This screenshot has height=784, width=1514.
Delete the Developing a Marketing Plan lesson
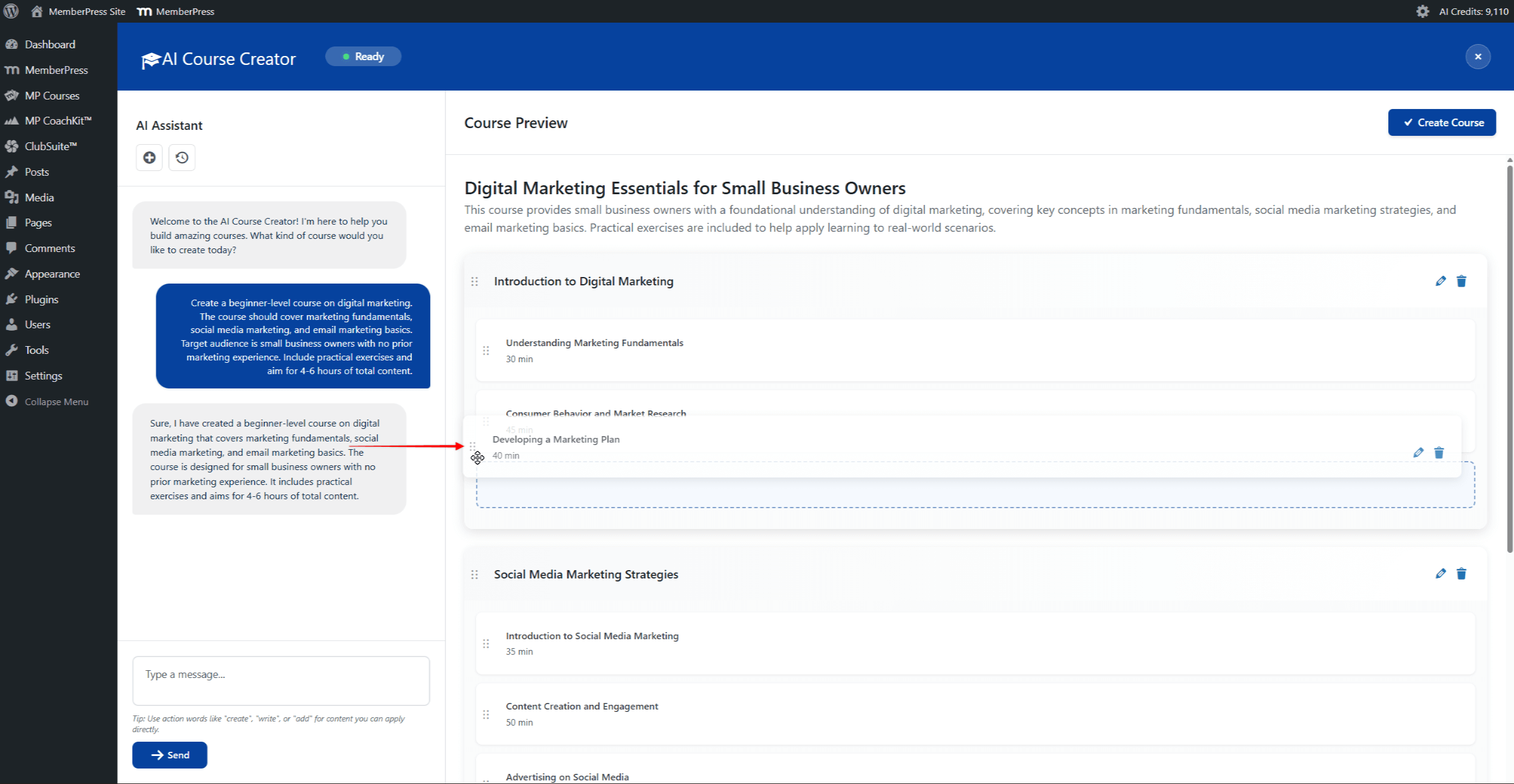(x=1439, y=453)
